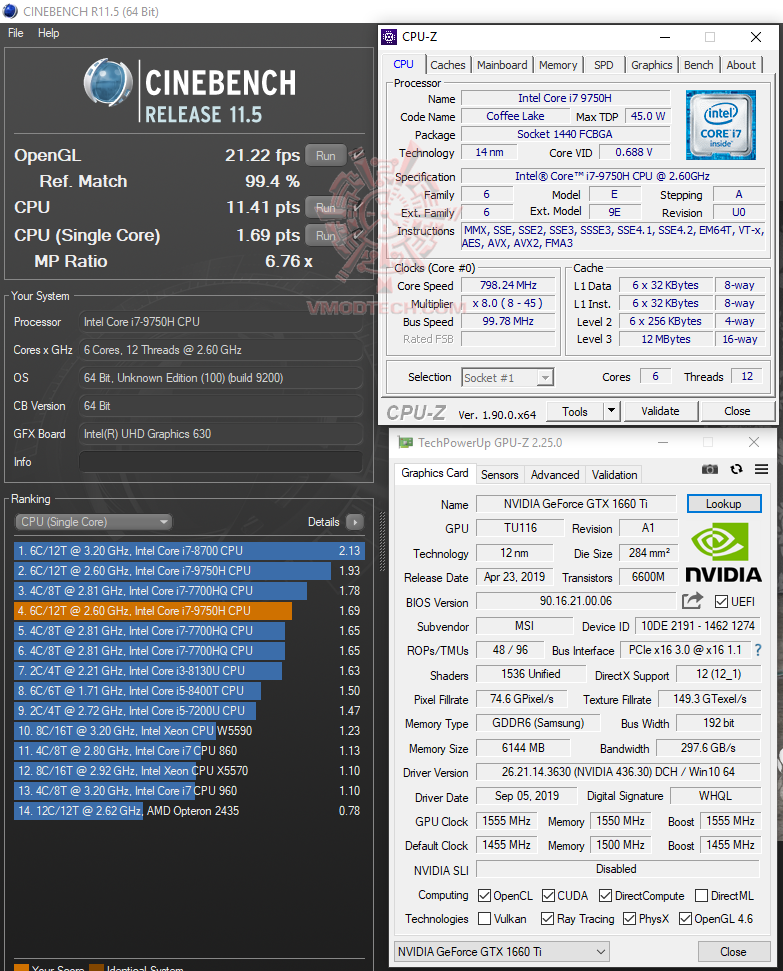Toggle the CUDA checkbox
The width and height of the screenshot is (783, 971).
[548, 895]
